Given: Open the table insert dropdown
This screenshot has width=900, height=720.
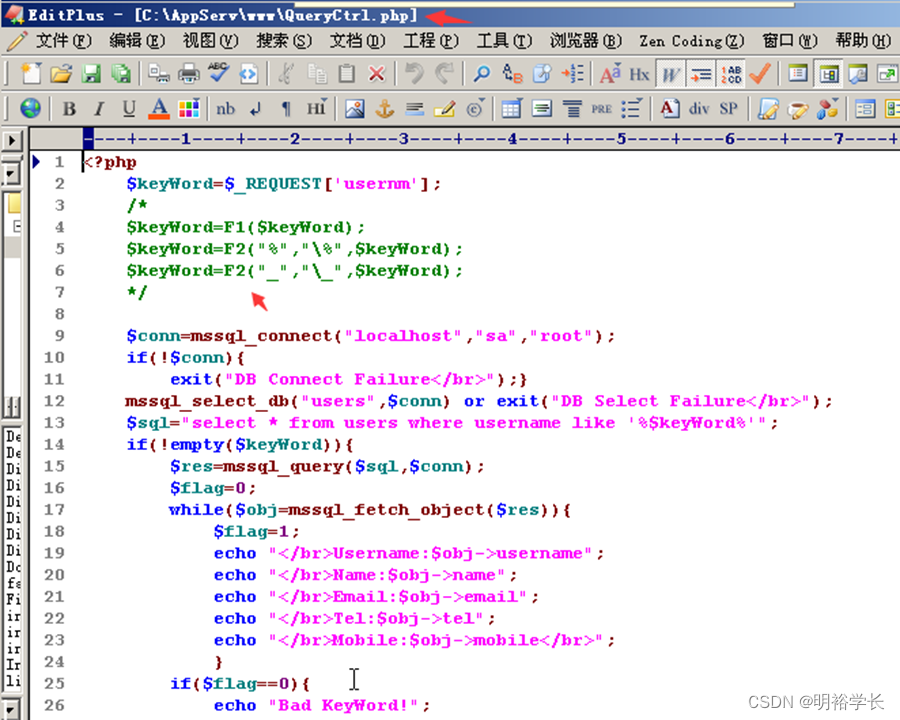Looking at the screenshot, I should [511, 108].
